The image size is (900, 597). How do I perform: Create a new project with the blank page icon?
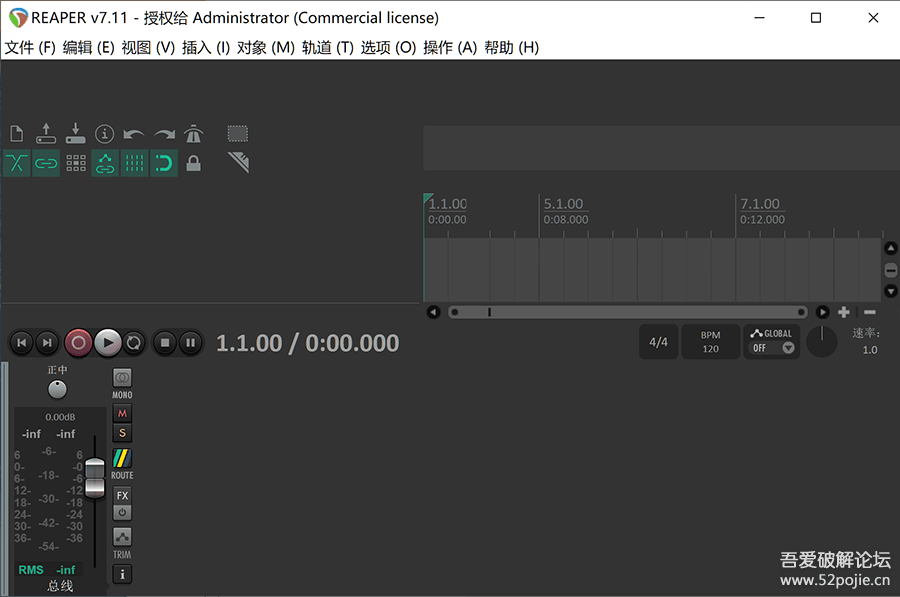point(17,134)
